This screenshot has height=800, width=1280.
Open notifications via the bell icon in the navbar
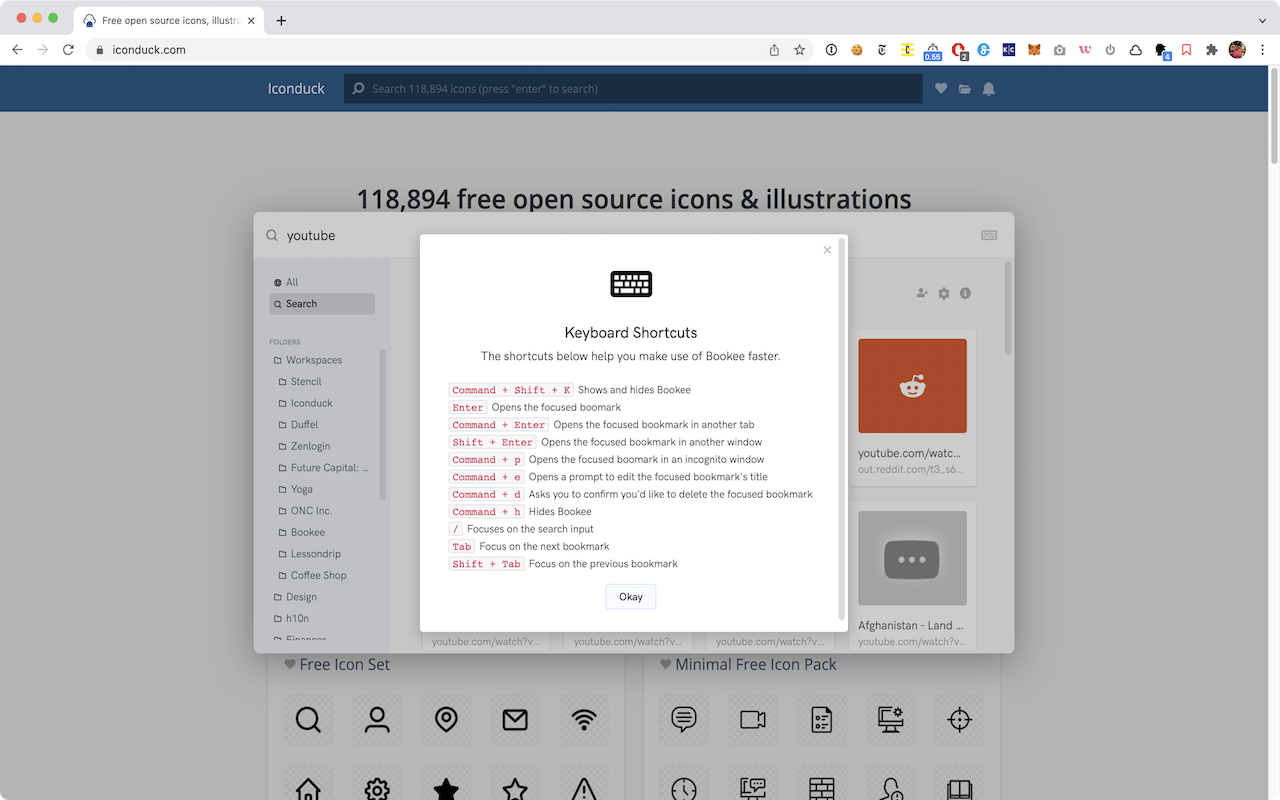tap(988, 88)
